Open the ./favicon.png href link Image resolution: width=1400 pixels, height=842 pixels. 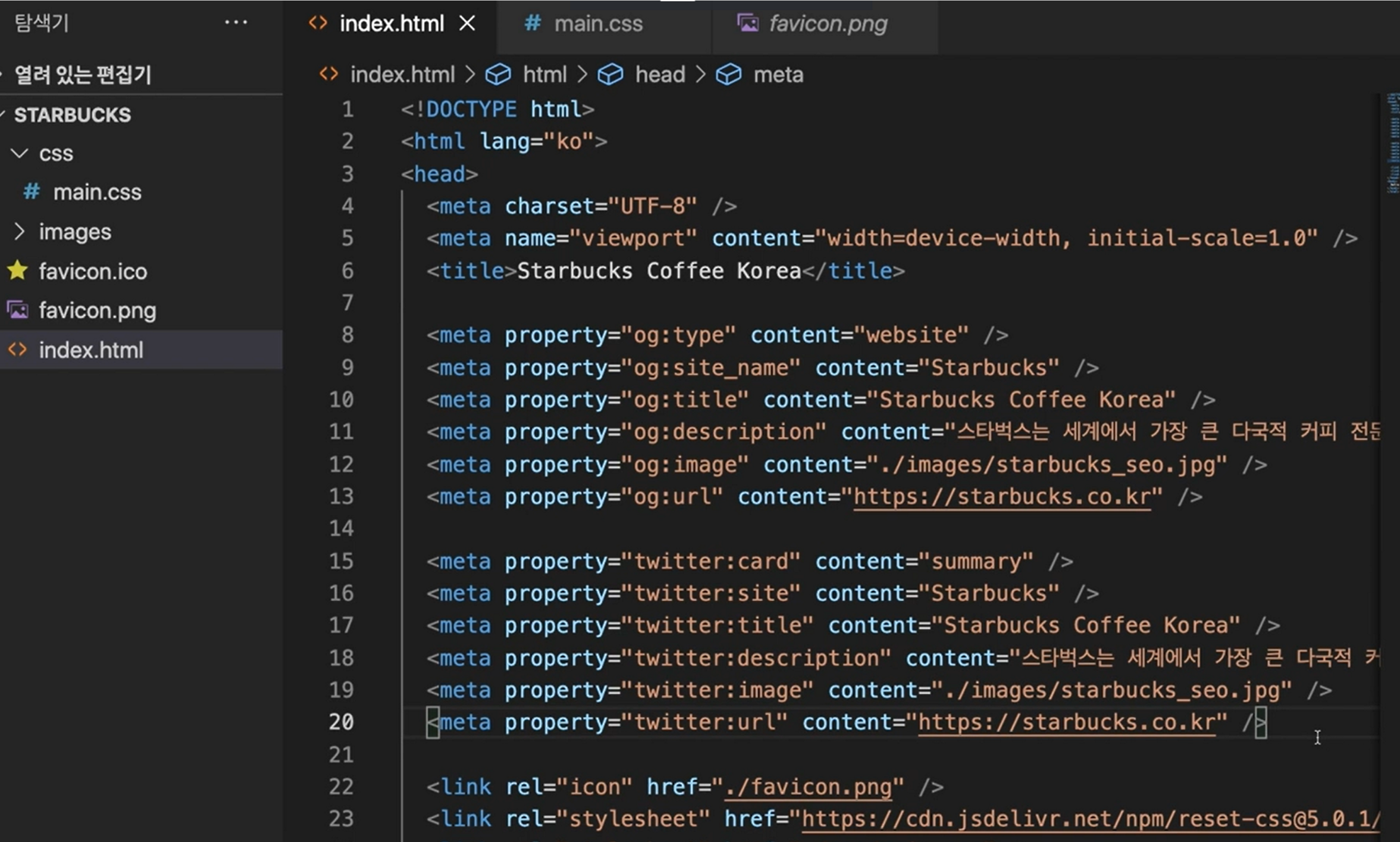click(808, 787)
